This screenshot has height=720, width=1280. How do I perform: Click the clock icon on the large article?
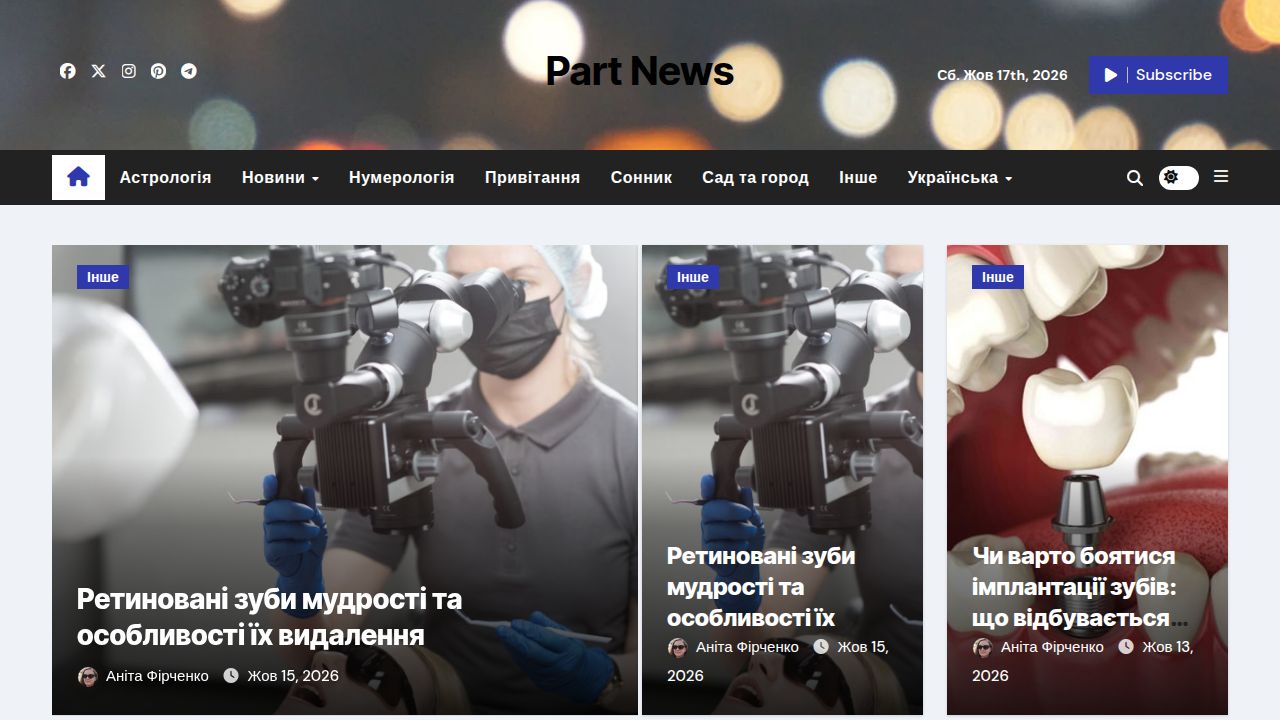(x=231, y=676)
